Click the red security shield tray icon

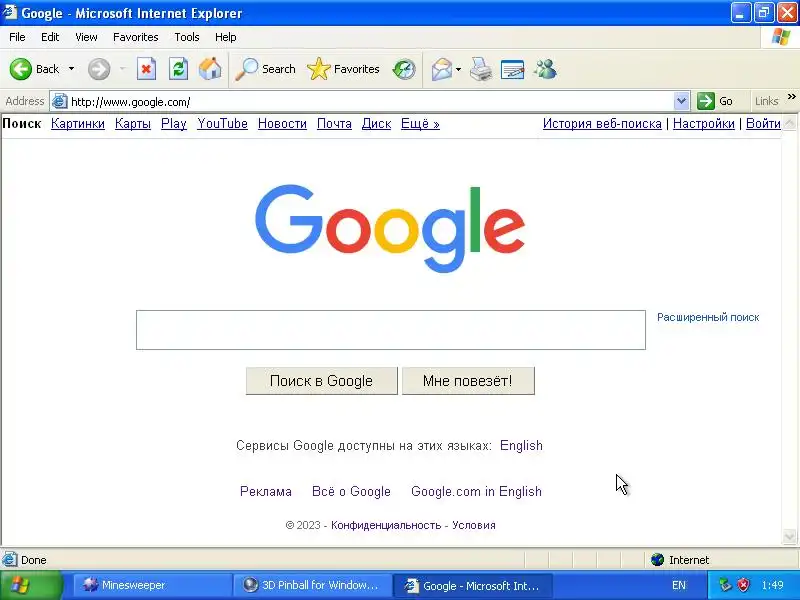744,585
